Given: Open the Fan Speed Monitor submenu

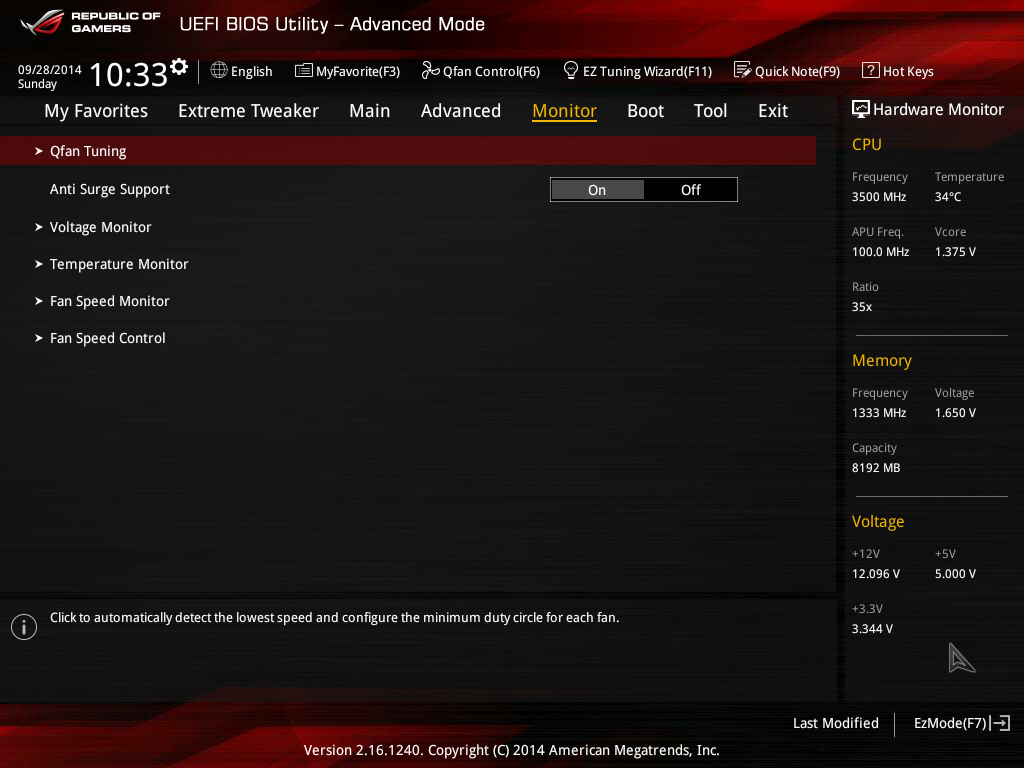Looking at the screenshot, I should click(102, 301).
